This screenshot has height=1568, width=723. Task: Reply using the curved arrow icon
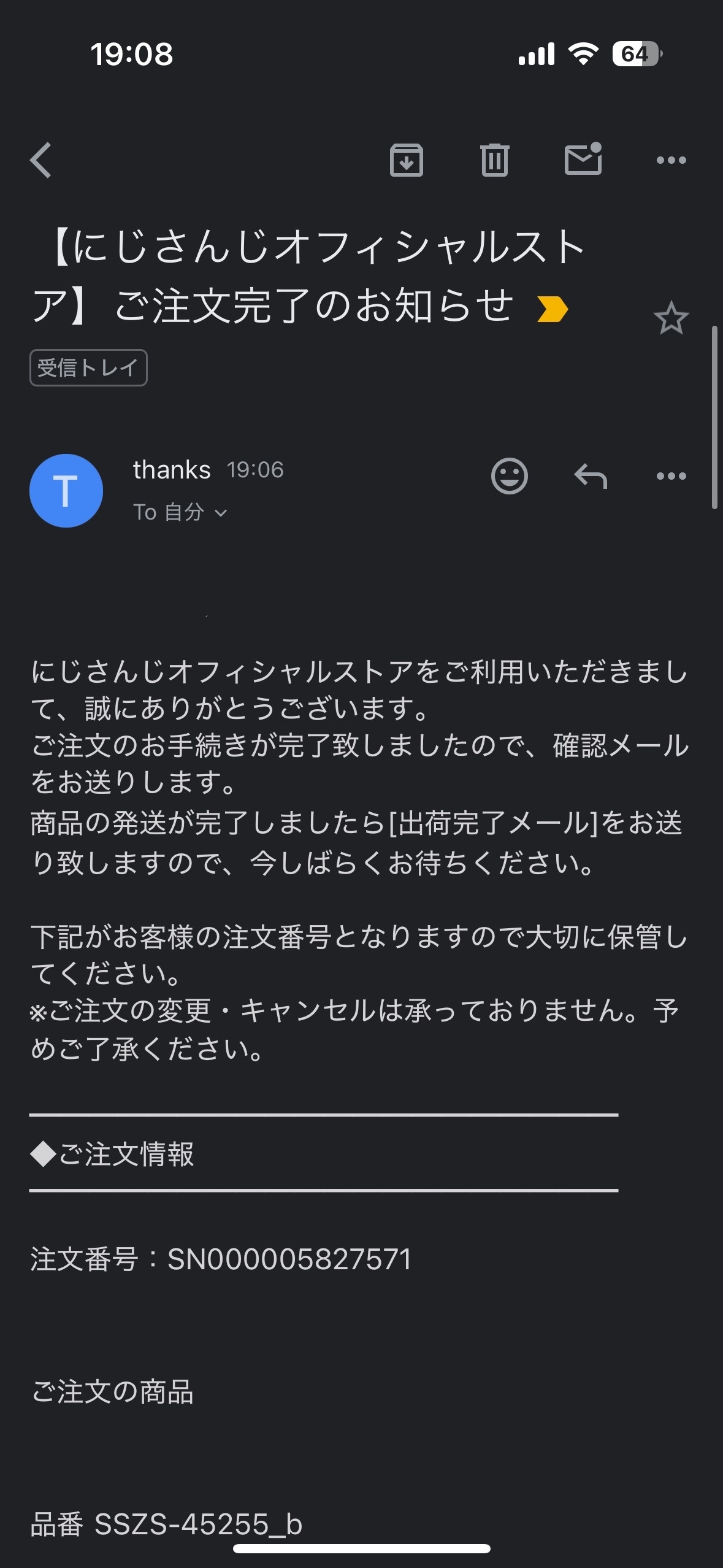(x=591, y=476)
